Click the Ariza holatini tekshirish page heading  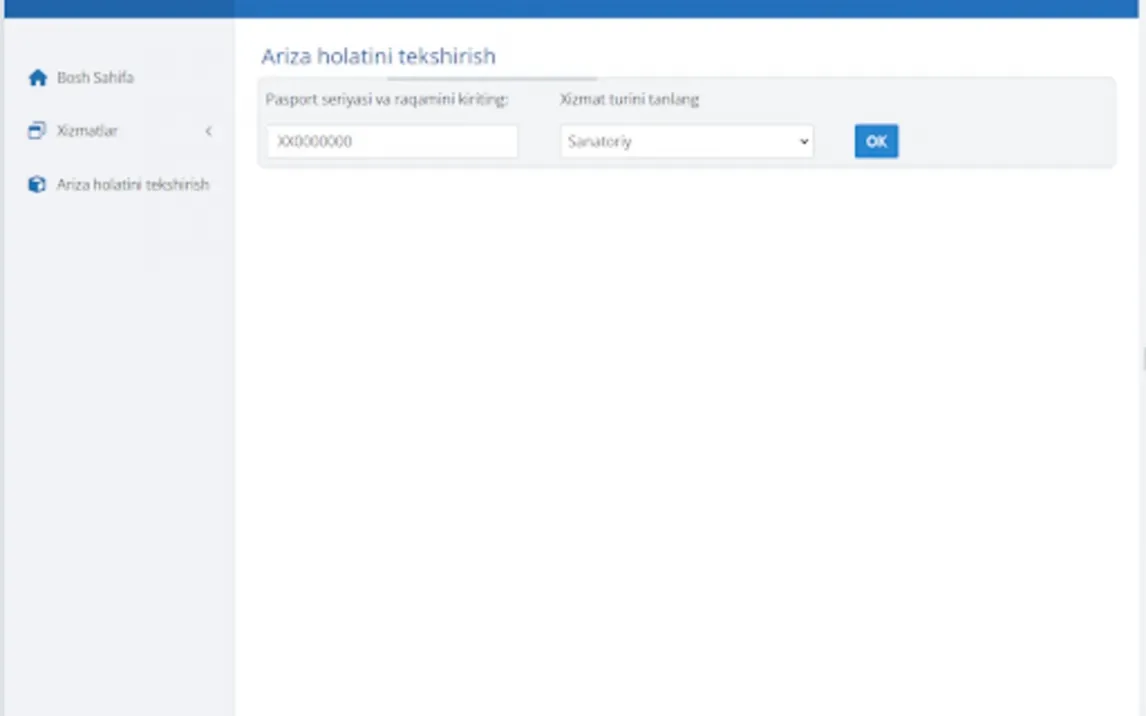tap(379, 56)
